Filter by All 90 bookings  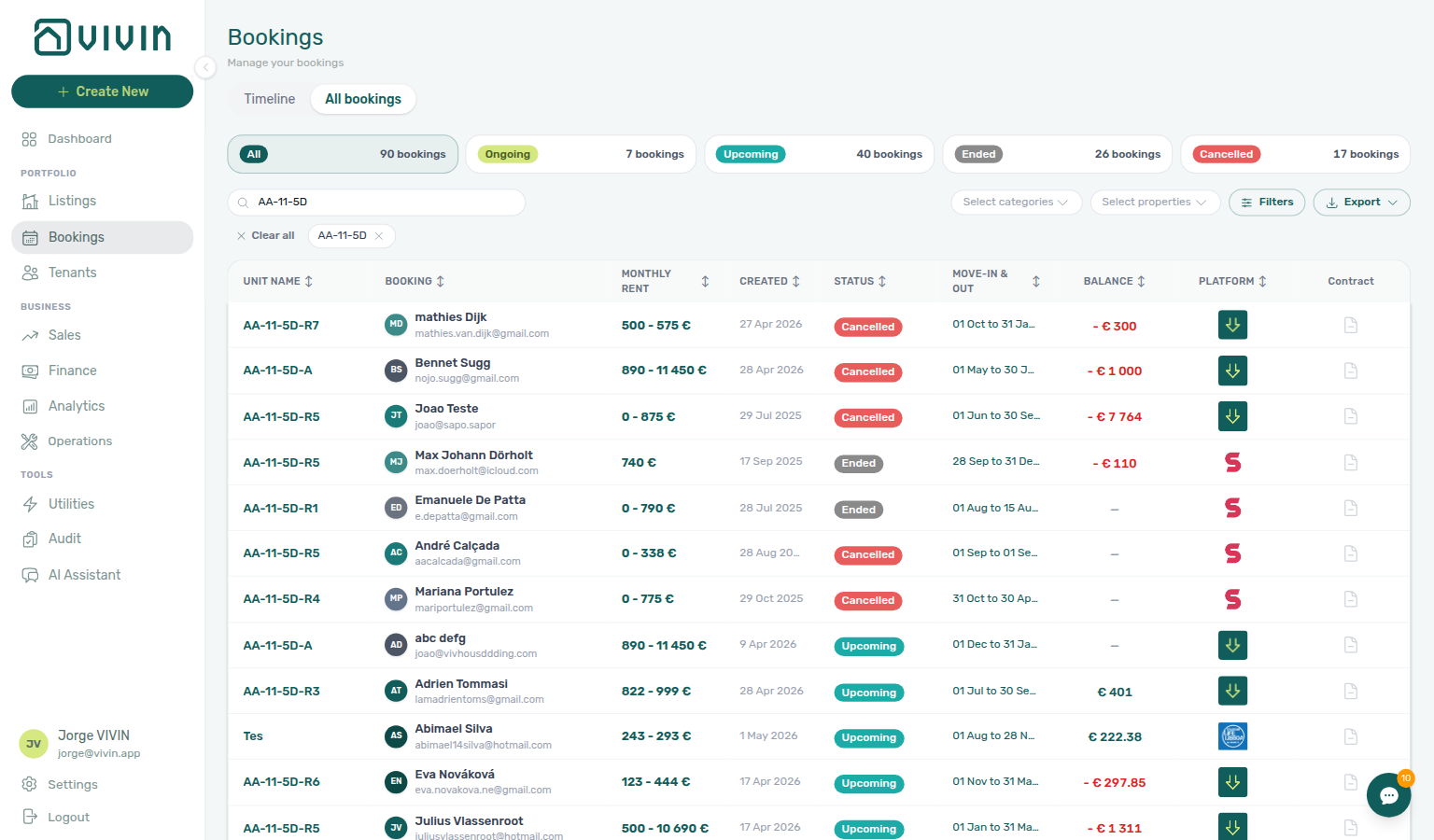click(x=343, y=154)
